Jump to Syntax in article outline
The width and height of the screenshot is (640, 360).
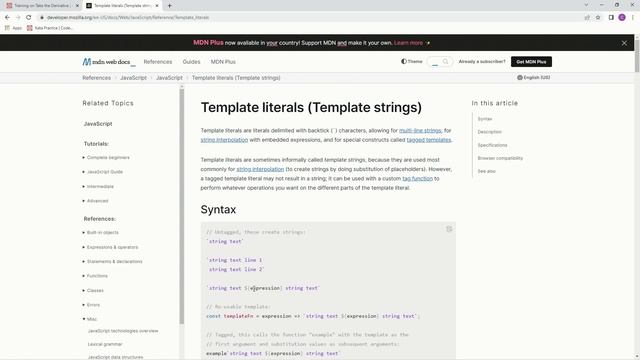pyautogui.click(x=485, y=119)
